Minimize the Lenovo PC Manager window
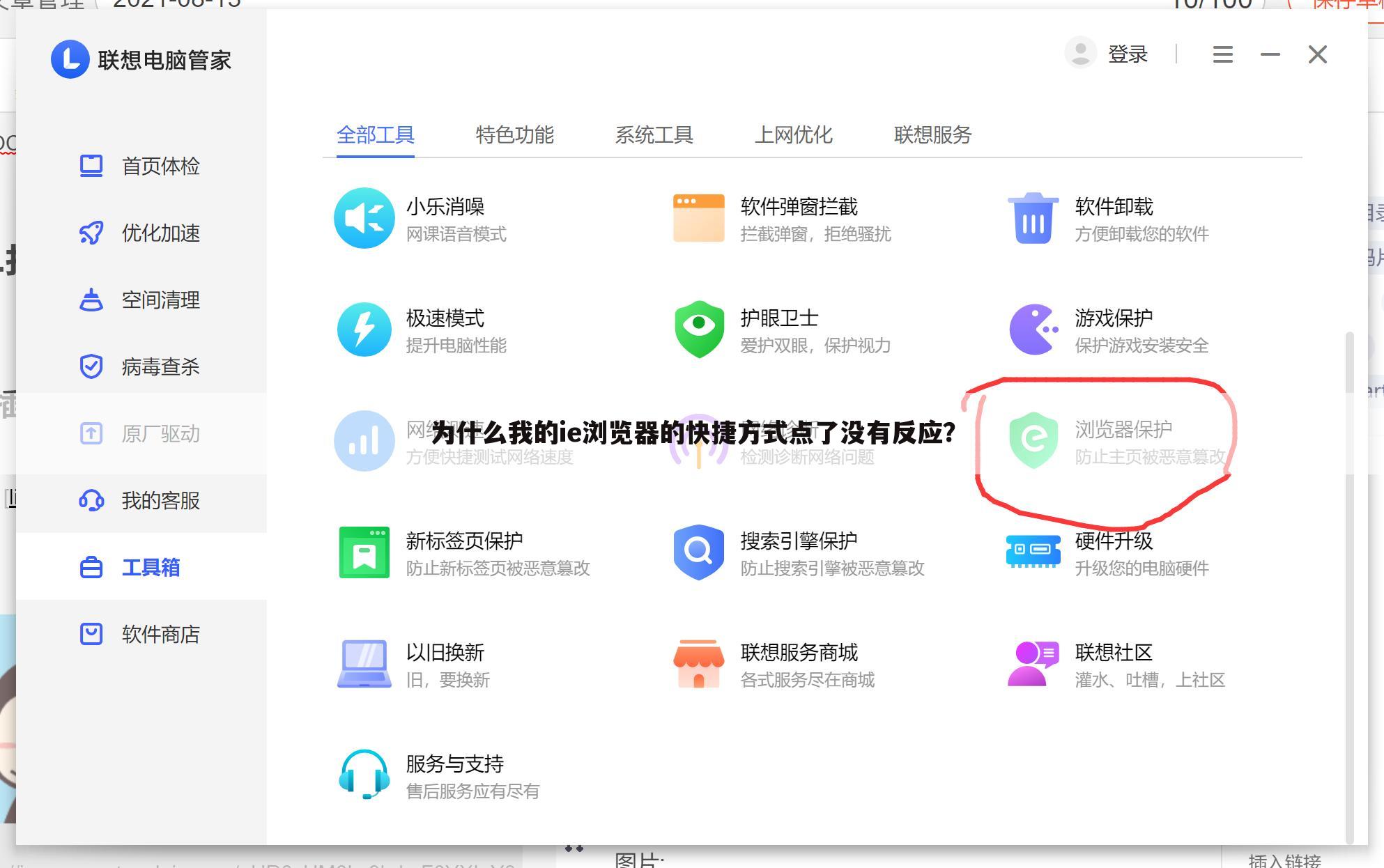1384x868 pixels. pyautogui.click(x=1270, y=54)
